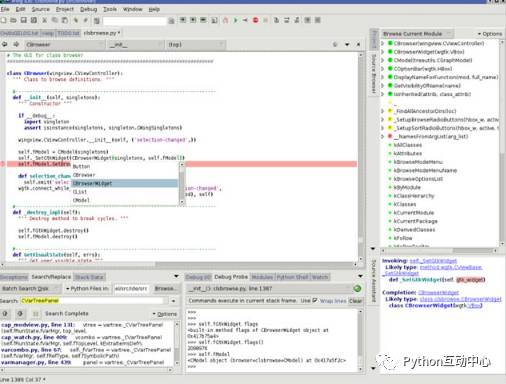
Task: Click the pause search icon
Action: click(36, 314)
